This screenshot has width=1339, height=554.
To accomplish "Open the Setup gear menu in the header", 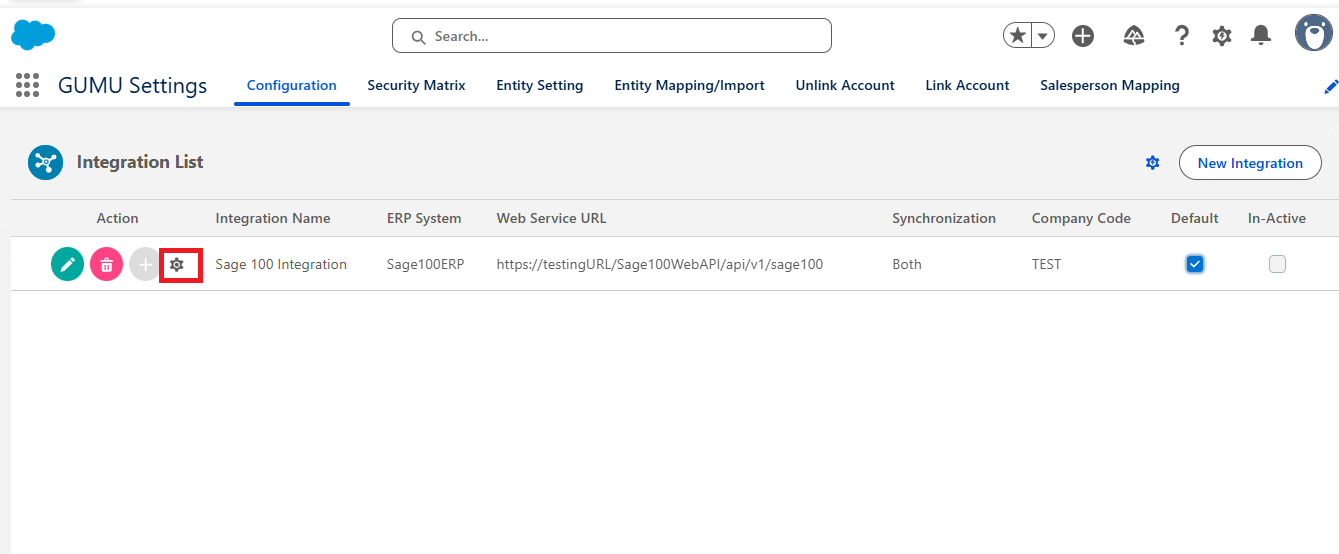I will tap(1222, 36).
